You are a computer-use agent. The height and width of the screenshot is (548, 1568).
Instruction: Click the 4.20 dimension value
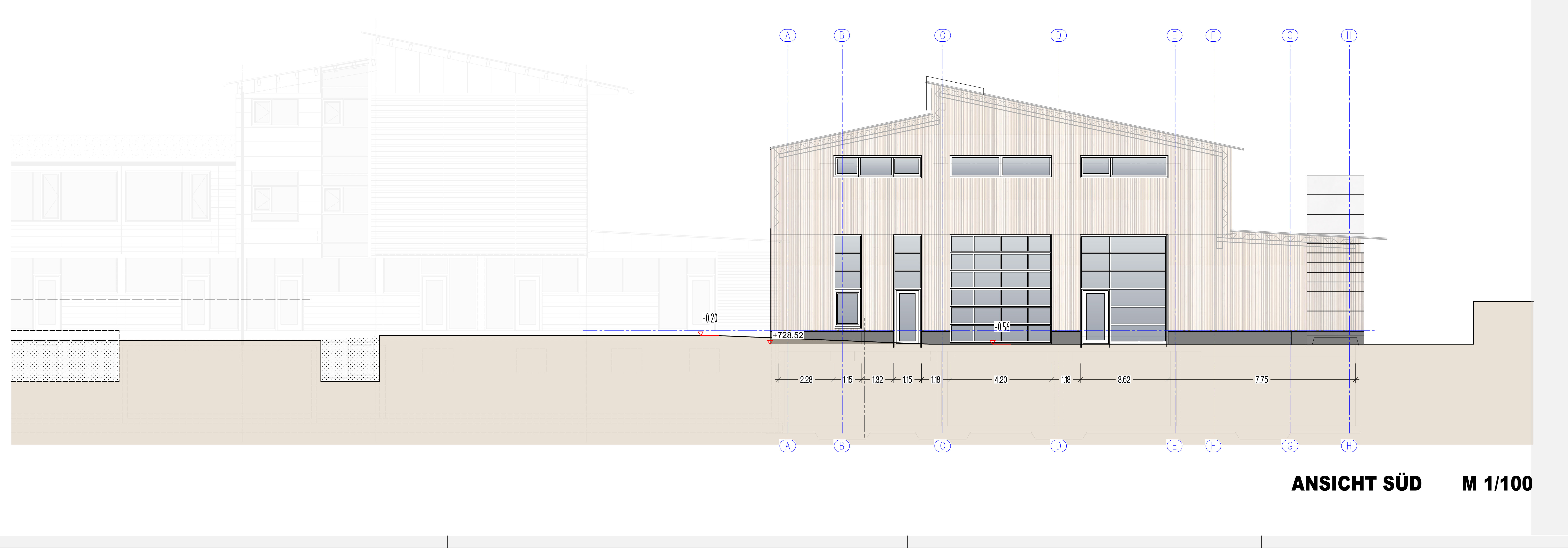[1001, 380]
